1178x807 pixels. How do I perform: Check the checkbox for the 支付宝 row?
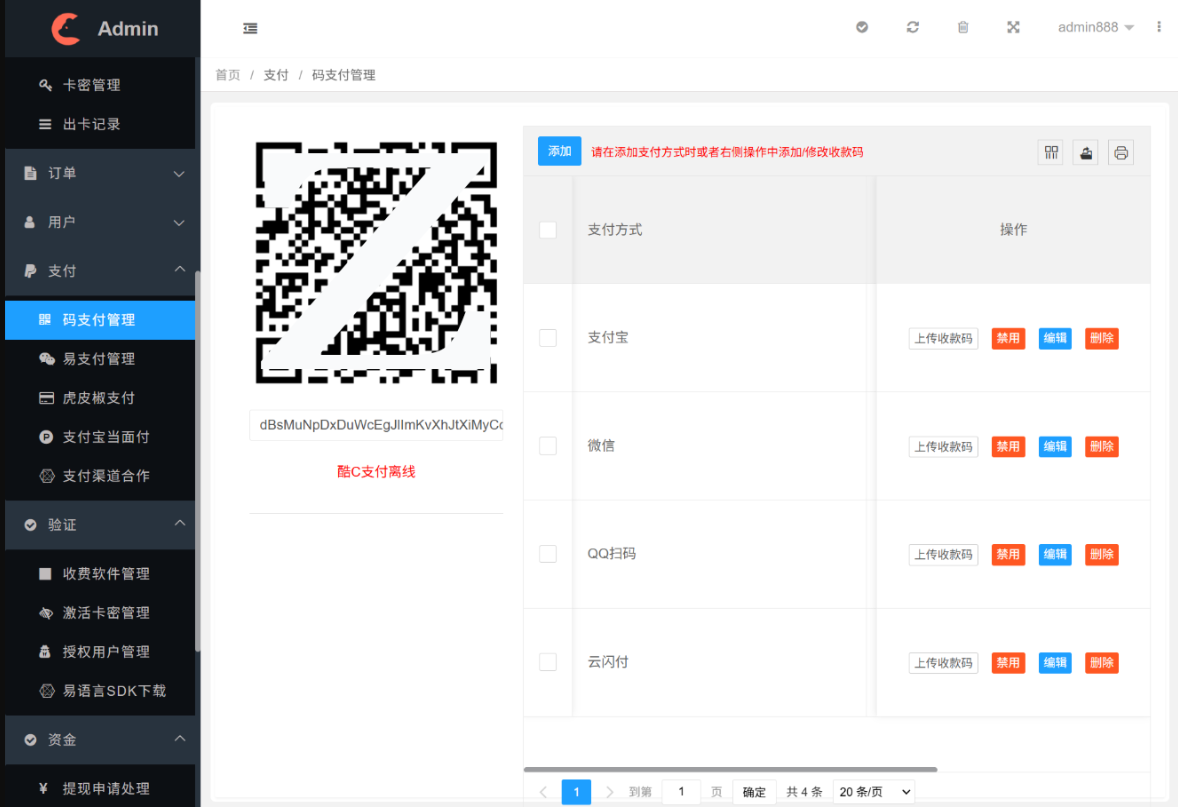[547, 338]
